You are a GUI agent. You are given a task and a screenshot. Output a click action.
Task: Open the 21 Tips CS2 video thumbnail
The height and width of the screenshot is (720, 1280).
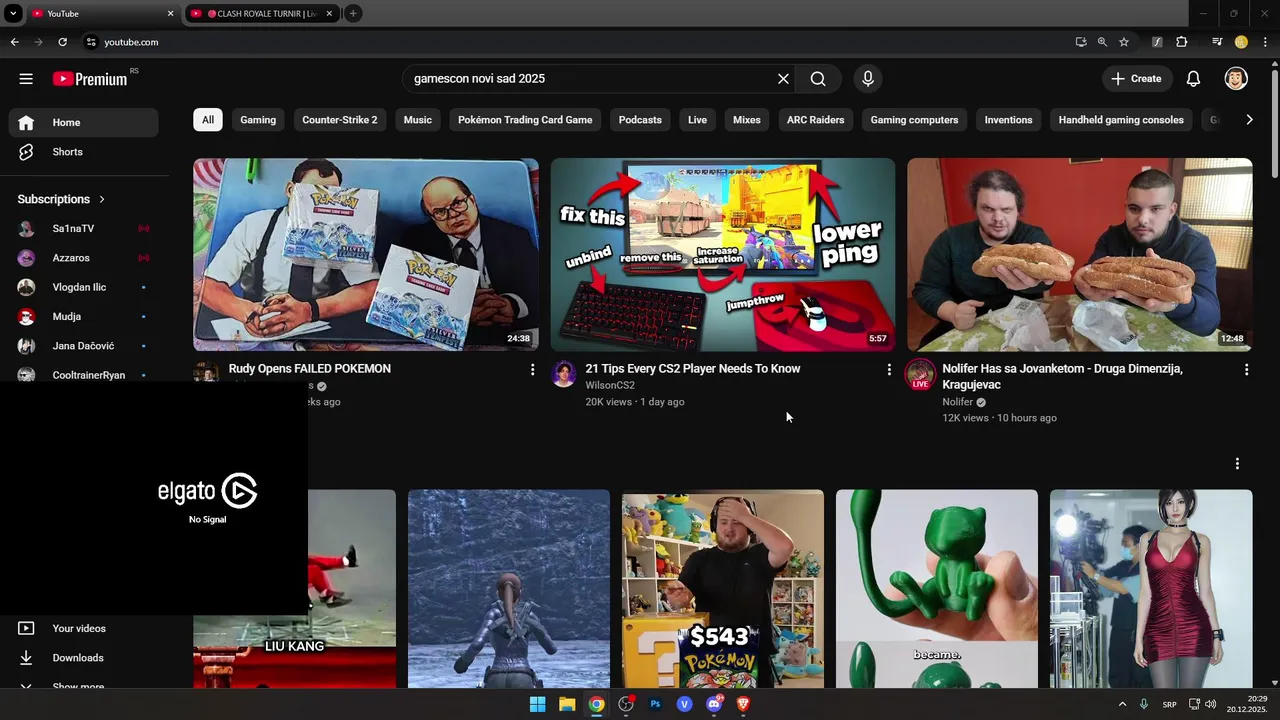click(723, 254)
